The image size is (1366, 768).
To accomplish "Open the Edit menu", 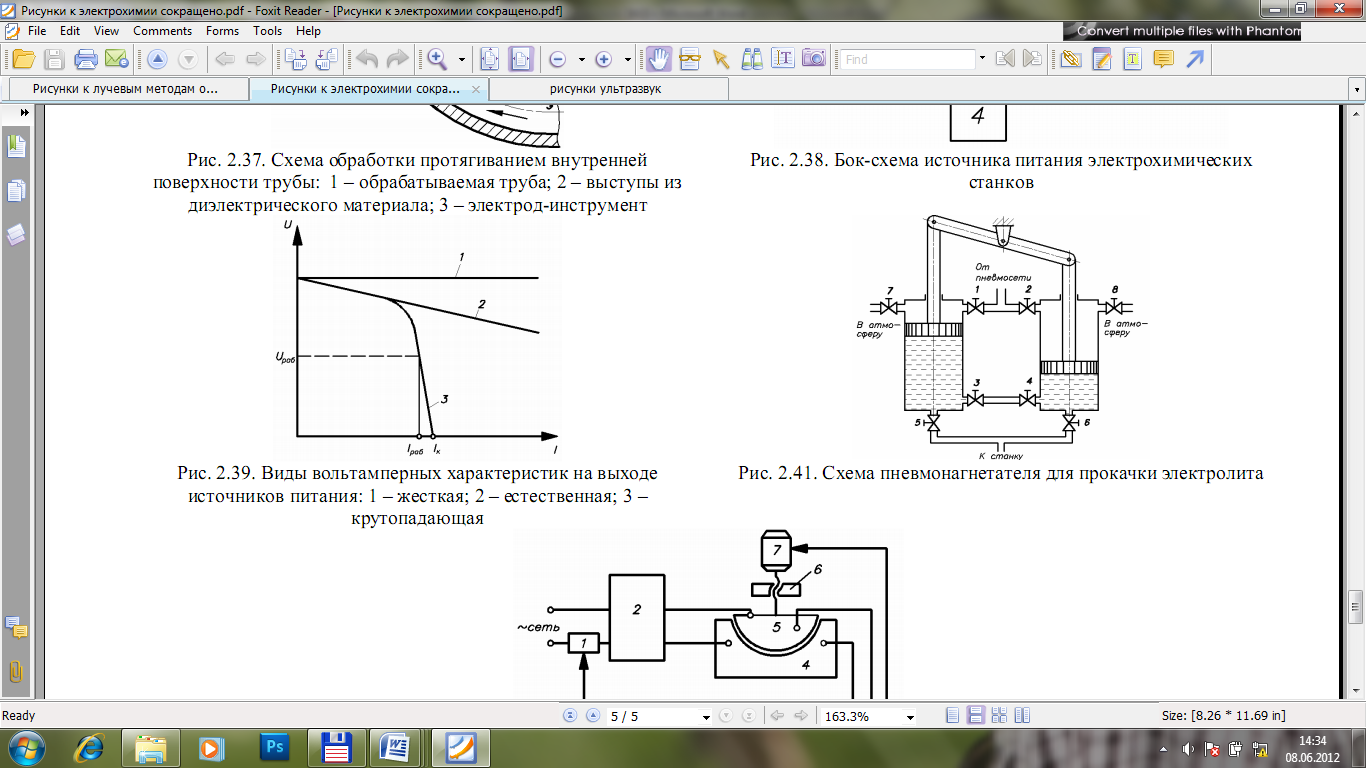I will click(x=70, y=31).
